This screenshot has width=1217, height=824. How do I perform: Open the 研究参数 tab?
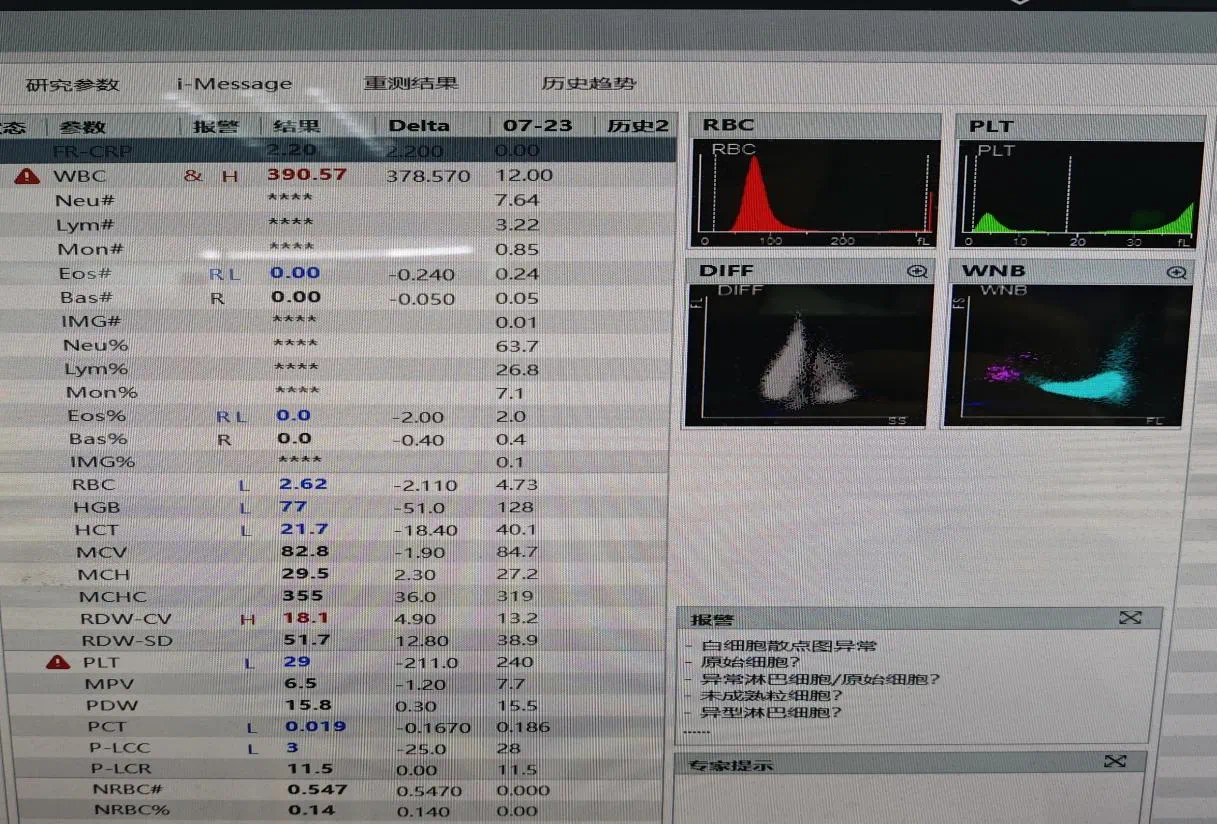pos(72,84)
